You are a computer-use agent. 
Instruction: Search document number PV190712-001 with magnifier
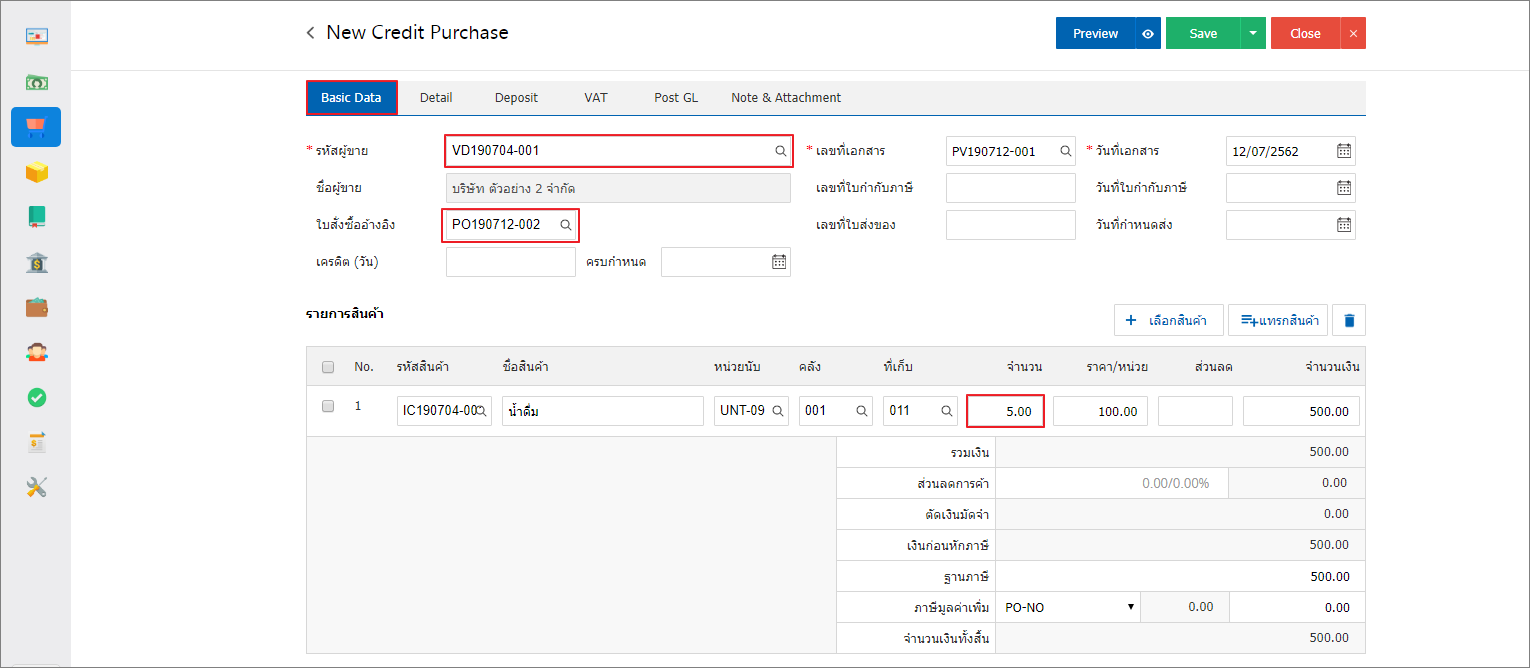(1066, 151)
